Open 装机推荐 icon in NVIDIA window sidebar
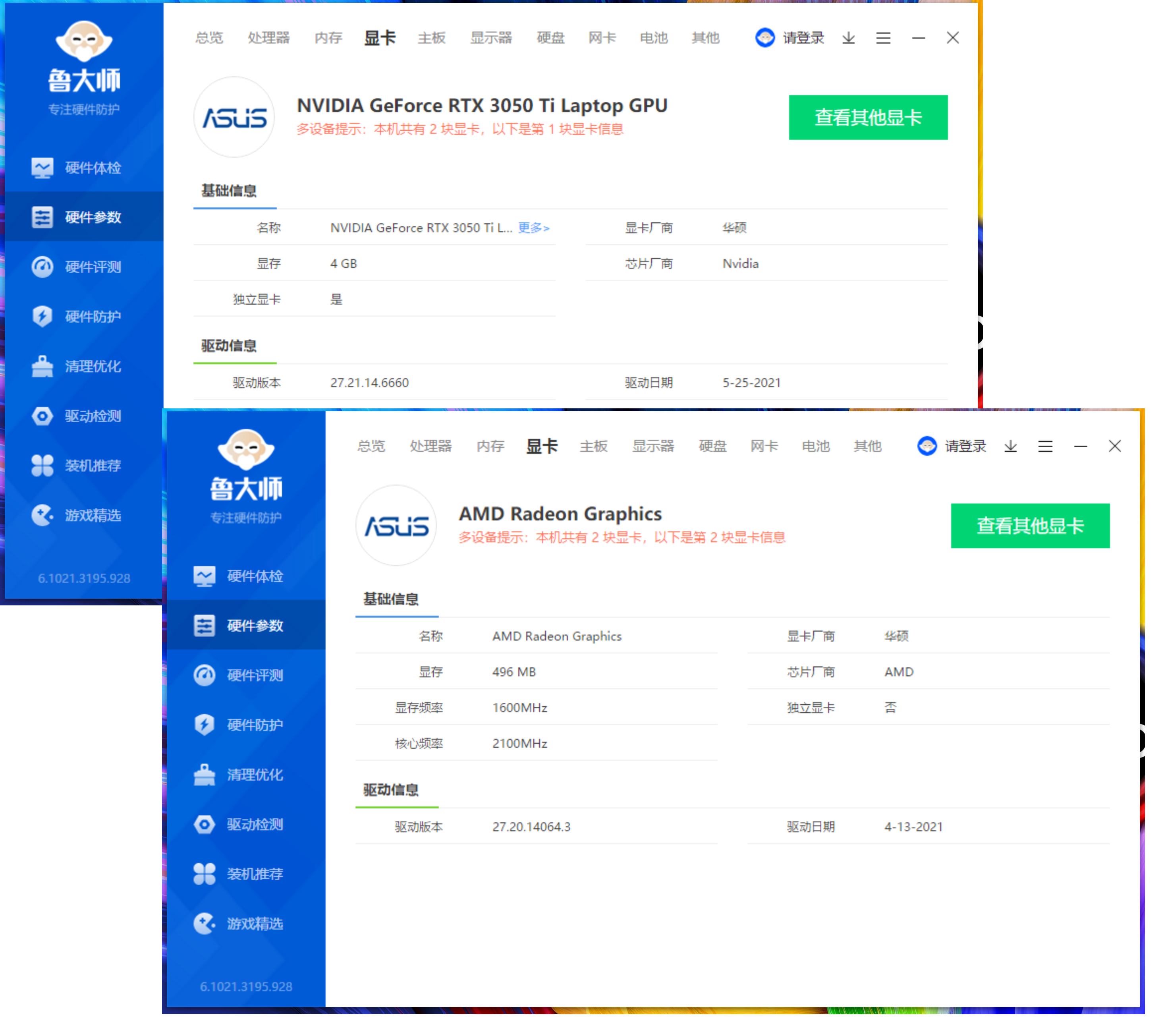The width and height of the screenshot is (1166, 1036). [x=42, y=466]
